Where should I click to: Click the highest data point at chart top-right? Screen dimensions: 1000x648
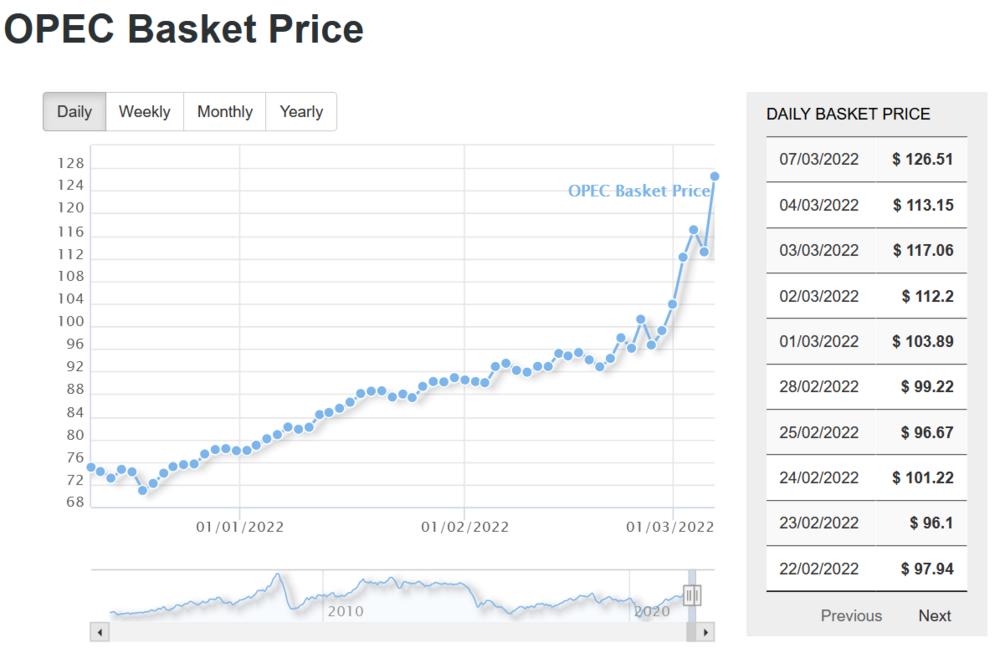point(715,177)
